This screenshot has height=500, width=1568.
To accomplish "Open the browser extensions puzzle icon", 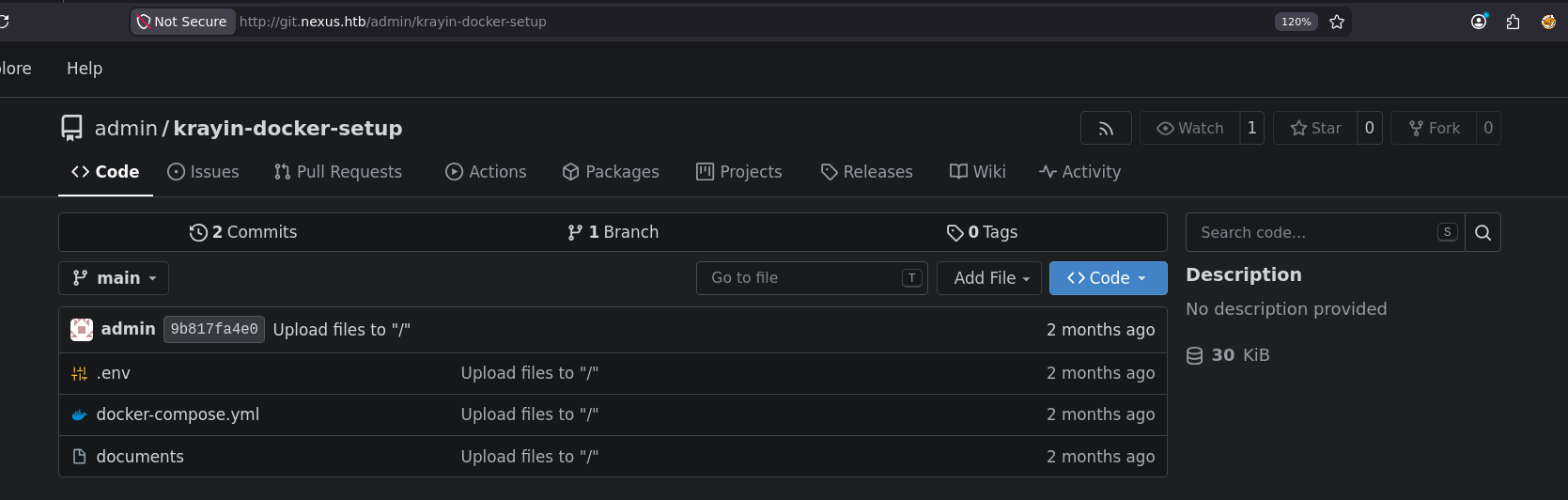I will click(1513, 22).
